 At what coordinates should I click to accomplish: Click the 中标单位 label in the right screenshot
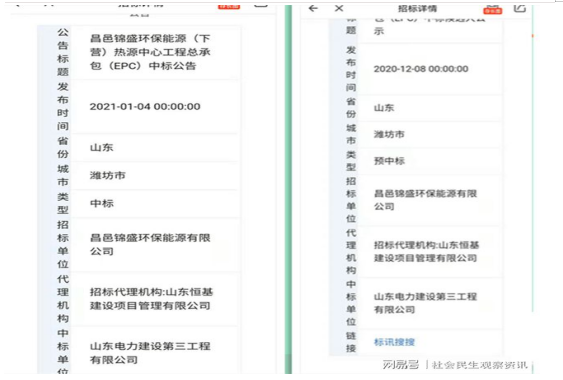(351, 303)
